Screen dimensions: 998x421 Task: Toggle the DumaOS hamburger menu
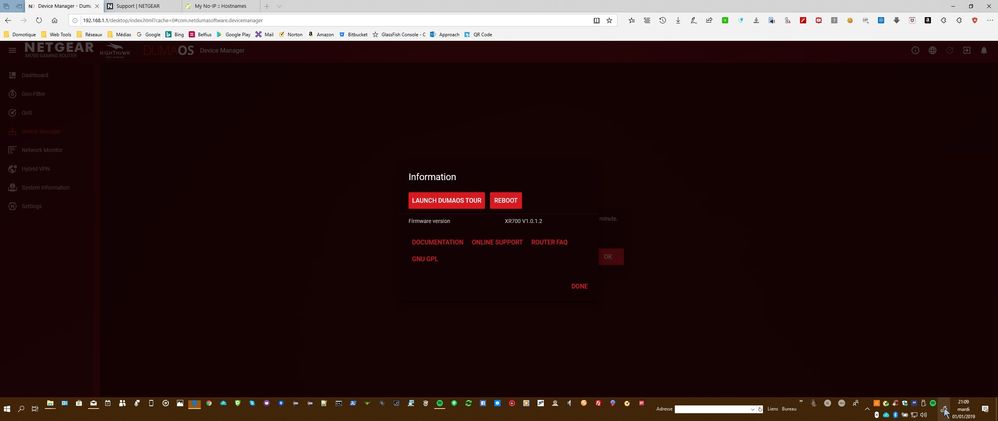[x=12, y=50]
